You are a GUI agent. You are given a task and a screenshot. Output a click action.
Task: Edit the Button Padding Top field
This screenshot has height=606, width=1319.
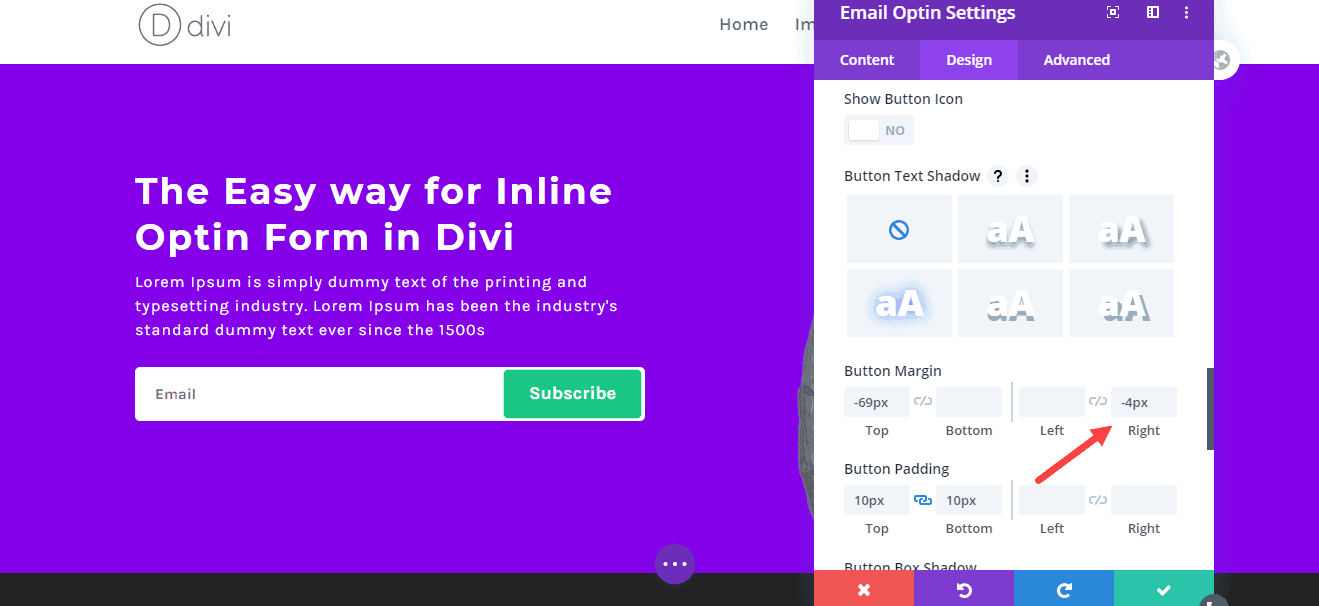click(x=877, y=500)
